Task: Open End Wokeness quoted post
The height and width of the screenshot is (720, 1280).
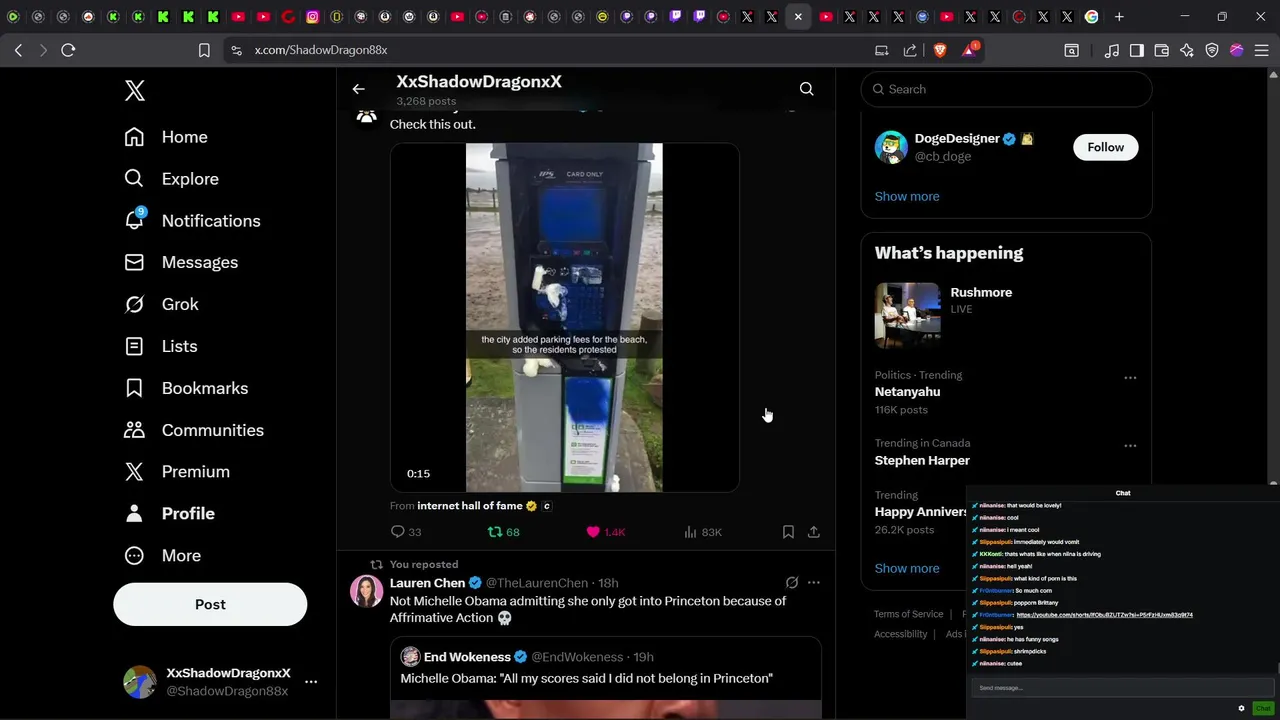Action: pos(605,678)
